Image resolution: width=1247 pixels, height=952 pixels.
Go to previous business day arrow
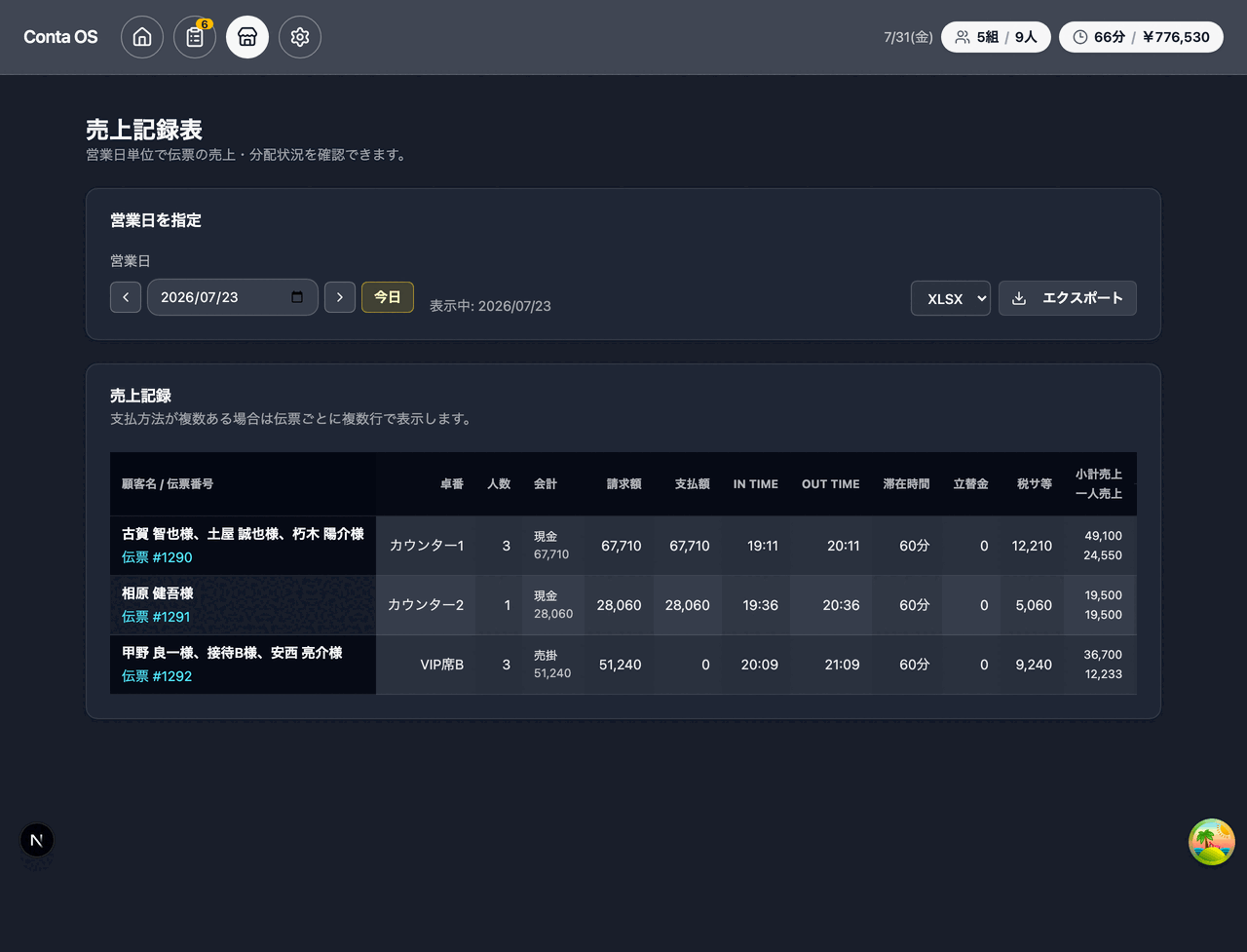(x=126, y=297)
